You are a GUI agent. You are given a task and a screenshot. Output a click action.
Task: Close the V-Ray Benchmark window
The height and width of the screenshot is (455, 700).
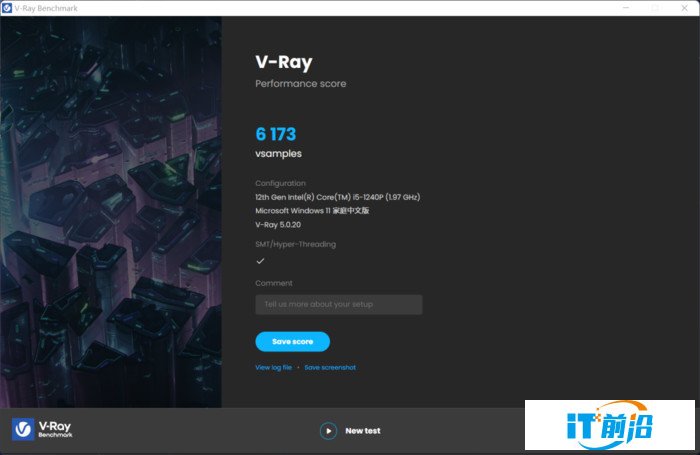coord(684,8)
